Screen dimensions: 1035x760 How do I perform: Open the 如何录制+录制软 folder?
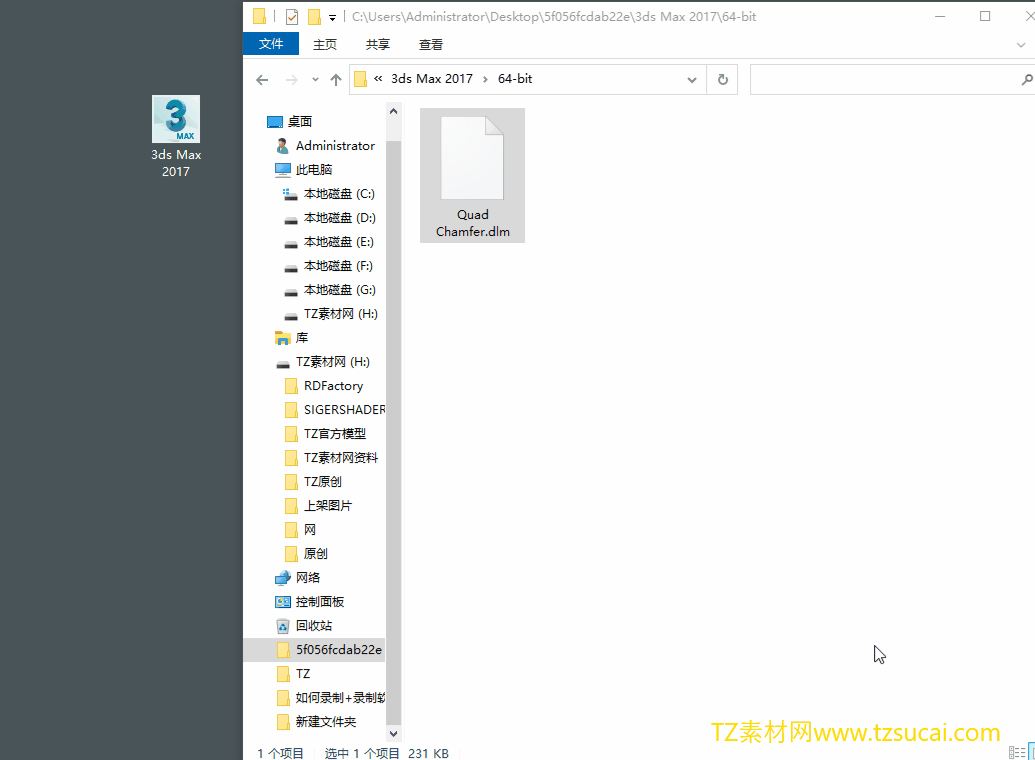340,698
